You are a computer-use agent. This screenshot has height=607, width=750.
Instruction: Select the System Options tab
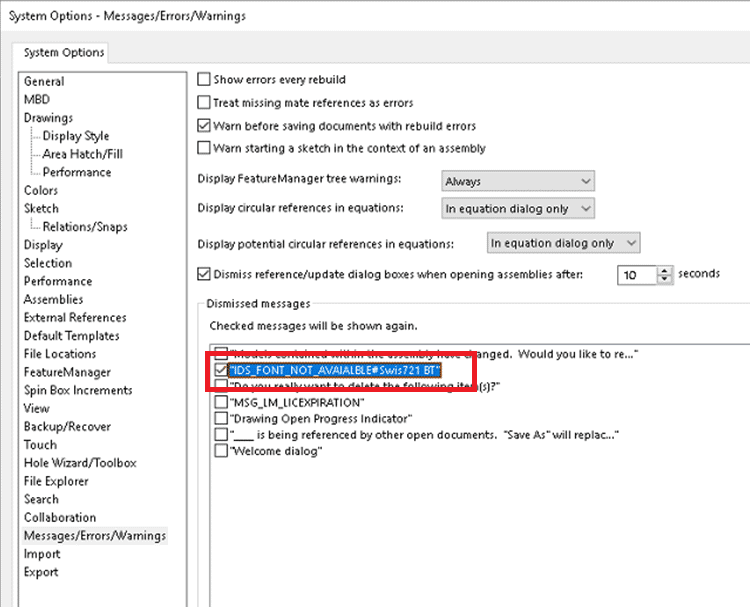click(x=63, y=53)
